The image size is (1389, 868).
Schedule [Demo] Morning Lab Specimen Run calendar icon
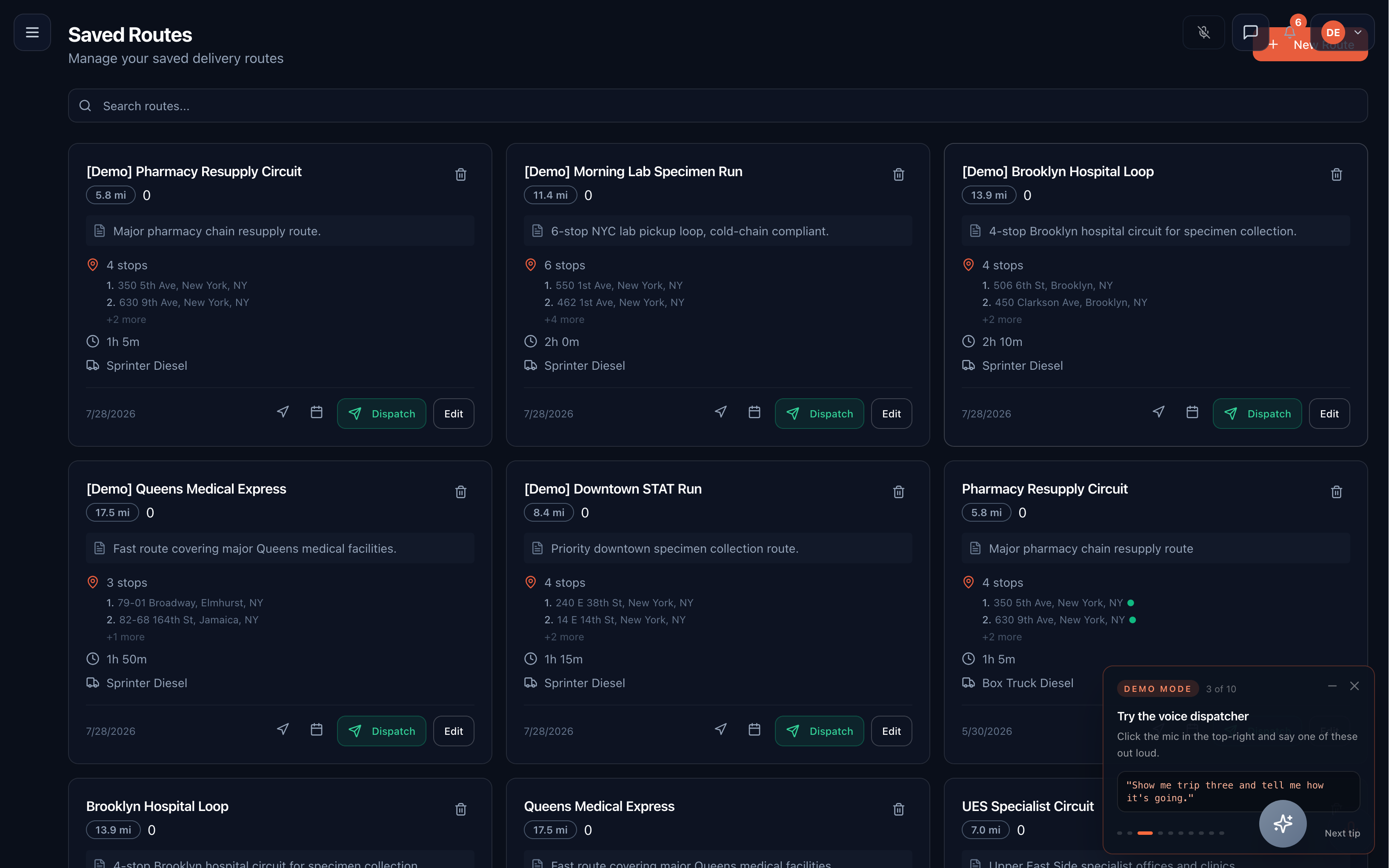click(x=754, y=412)
